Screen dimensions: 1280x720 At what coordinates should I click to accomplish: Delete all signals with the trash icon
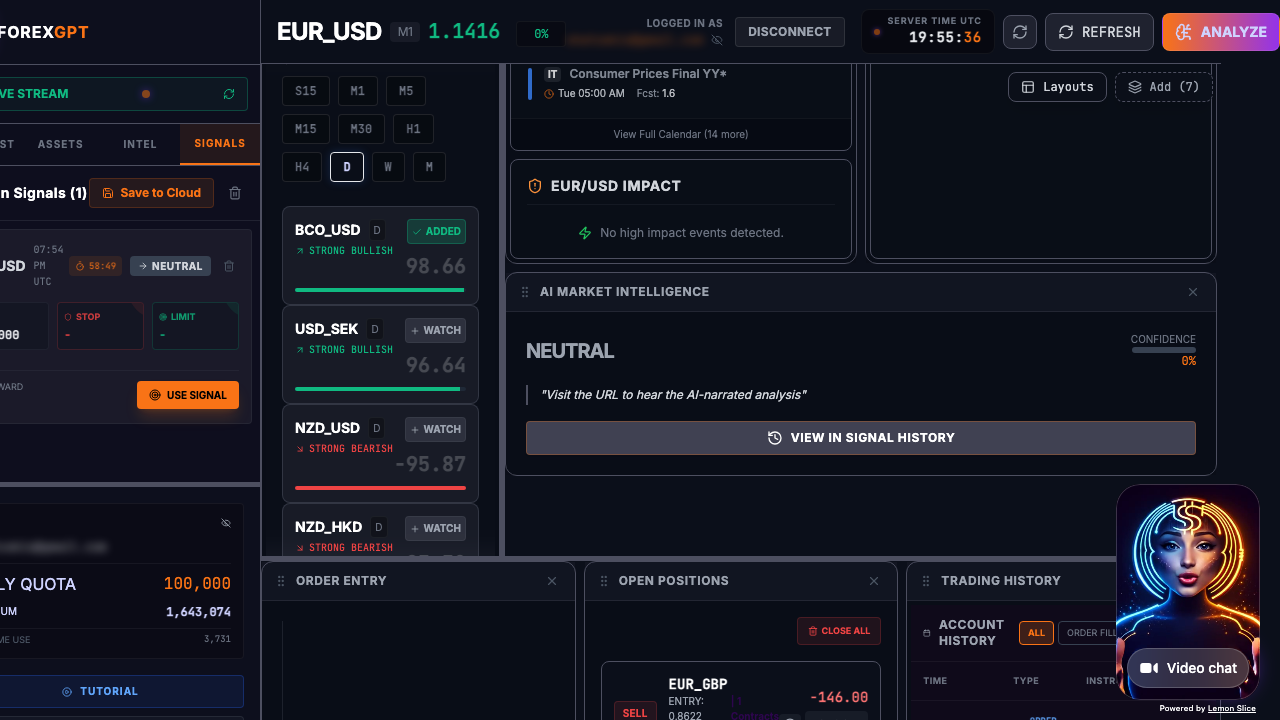[x=235, y=193]
